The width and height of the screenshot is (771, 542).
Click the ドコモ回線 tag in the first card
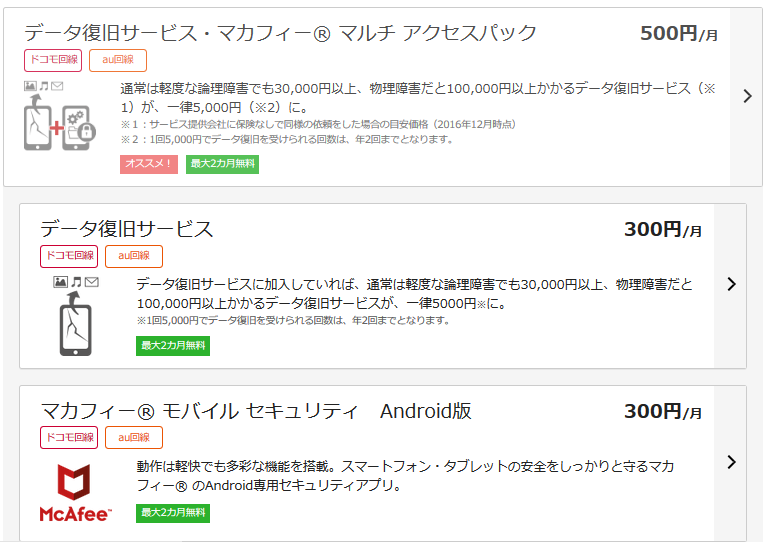pyautogui.click(x=52, y=60)
